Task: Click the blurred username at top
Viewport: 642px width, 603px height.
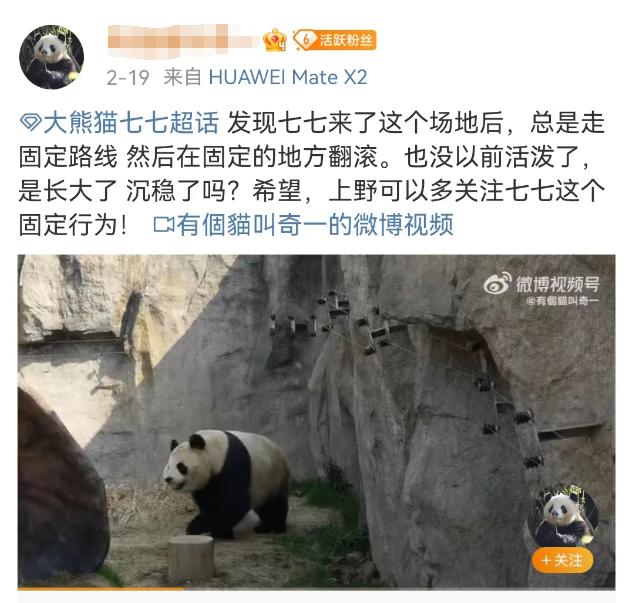Action: pyautogui.click(x=182, y=41)
